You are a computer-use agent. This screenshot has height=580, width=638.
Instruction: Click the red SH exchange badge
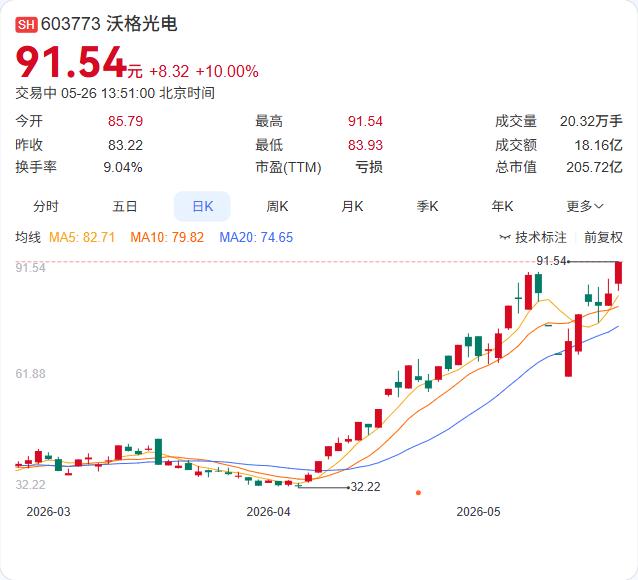[26, 24]
